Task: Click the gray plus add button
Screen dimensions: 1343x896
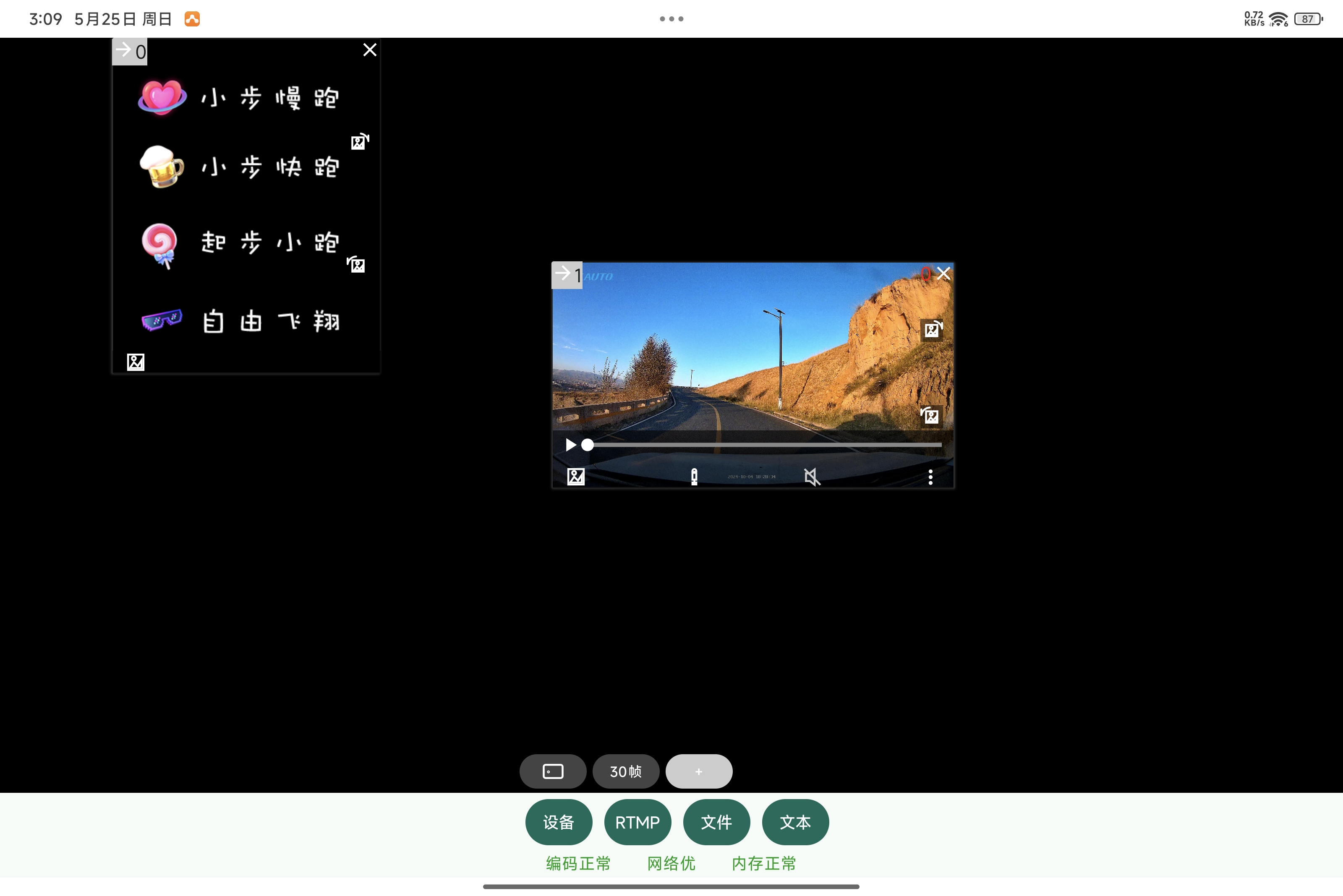Action: [x=699, y=771]
